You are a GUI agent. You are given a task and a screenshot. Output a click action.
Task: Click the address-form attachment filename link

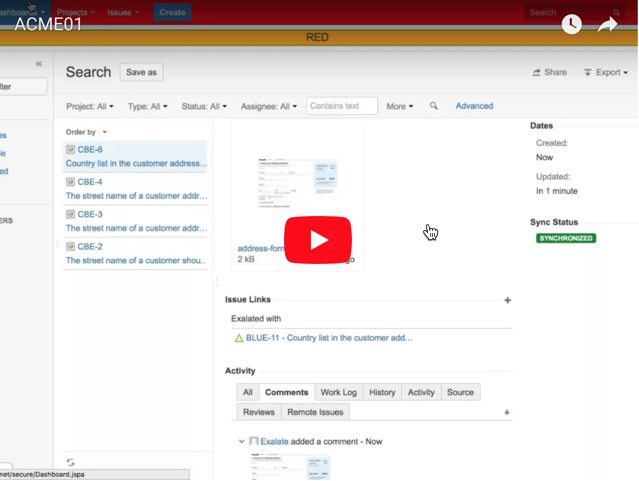coord(261,248)
